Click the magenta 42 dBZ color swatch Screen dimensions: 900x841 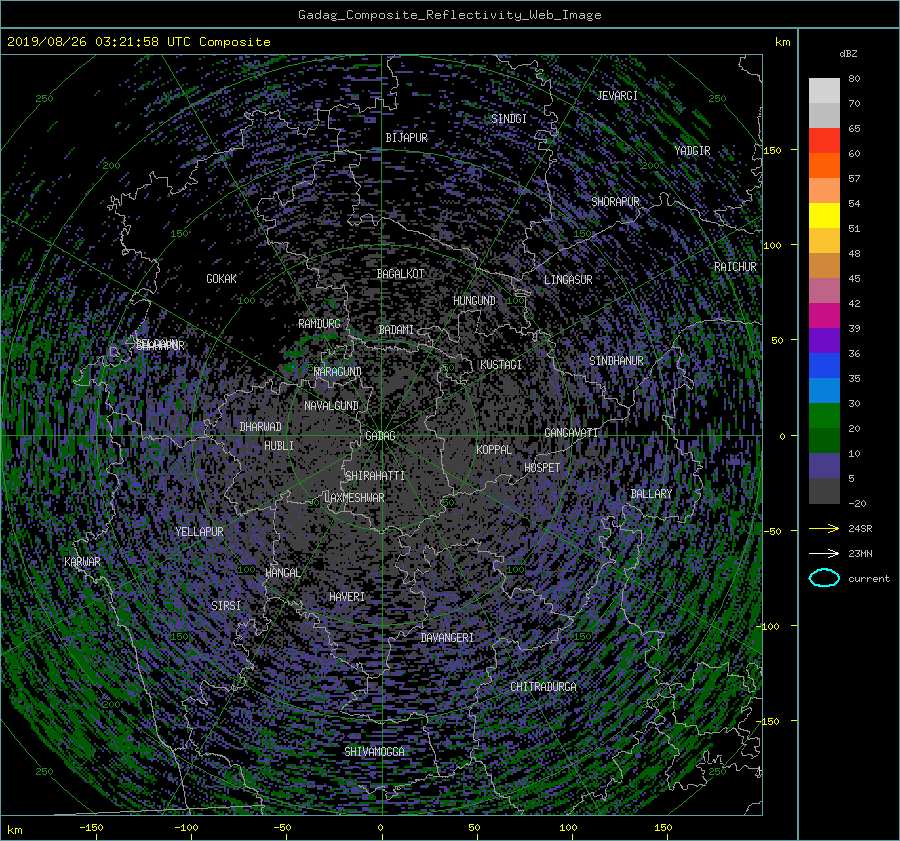(824, 315)
